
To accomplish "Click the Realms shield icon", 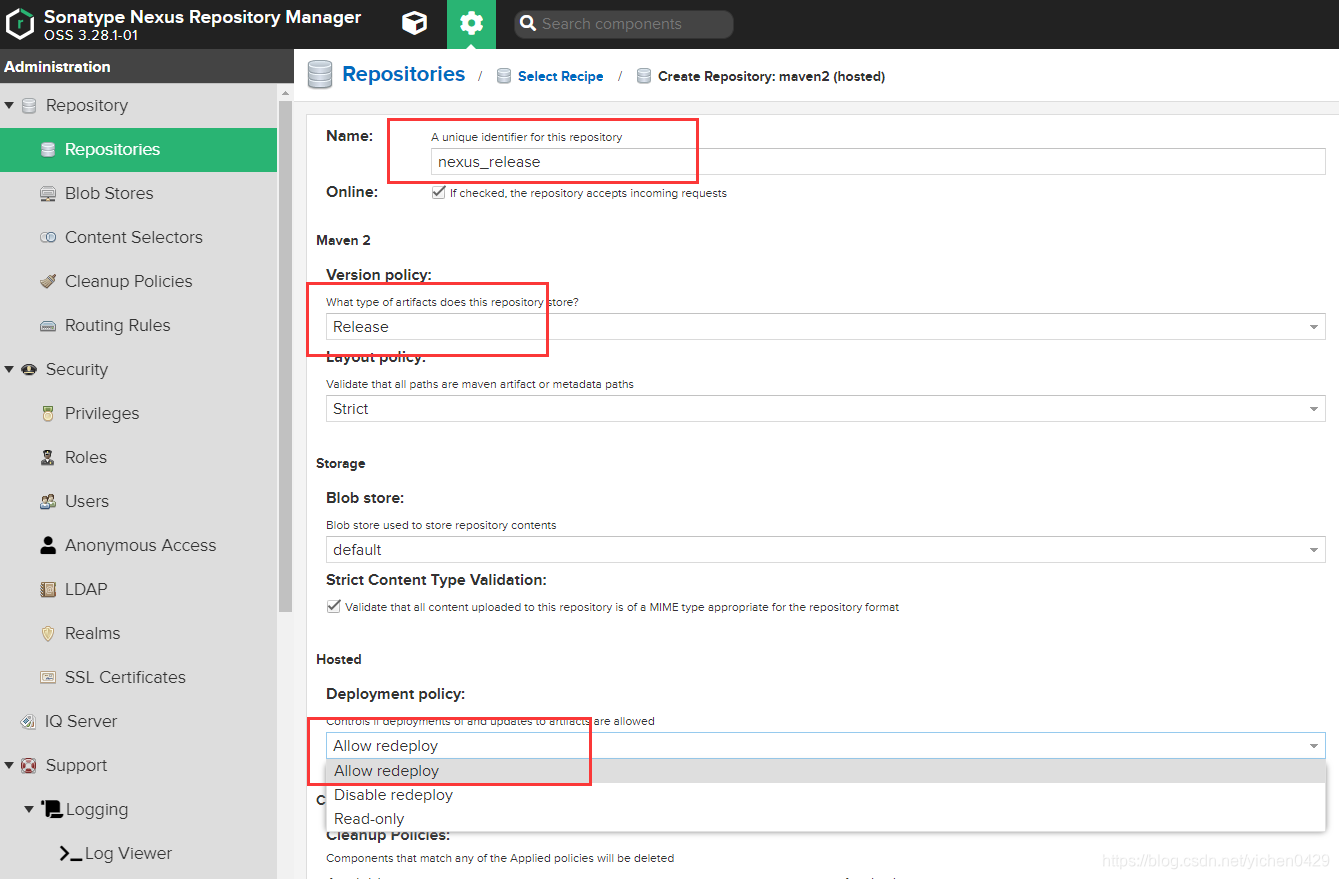I will 48,634.
